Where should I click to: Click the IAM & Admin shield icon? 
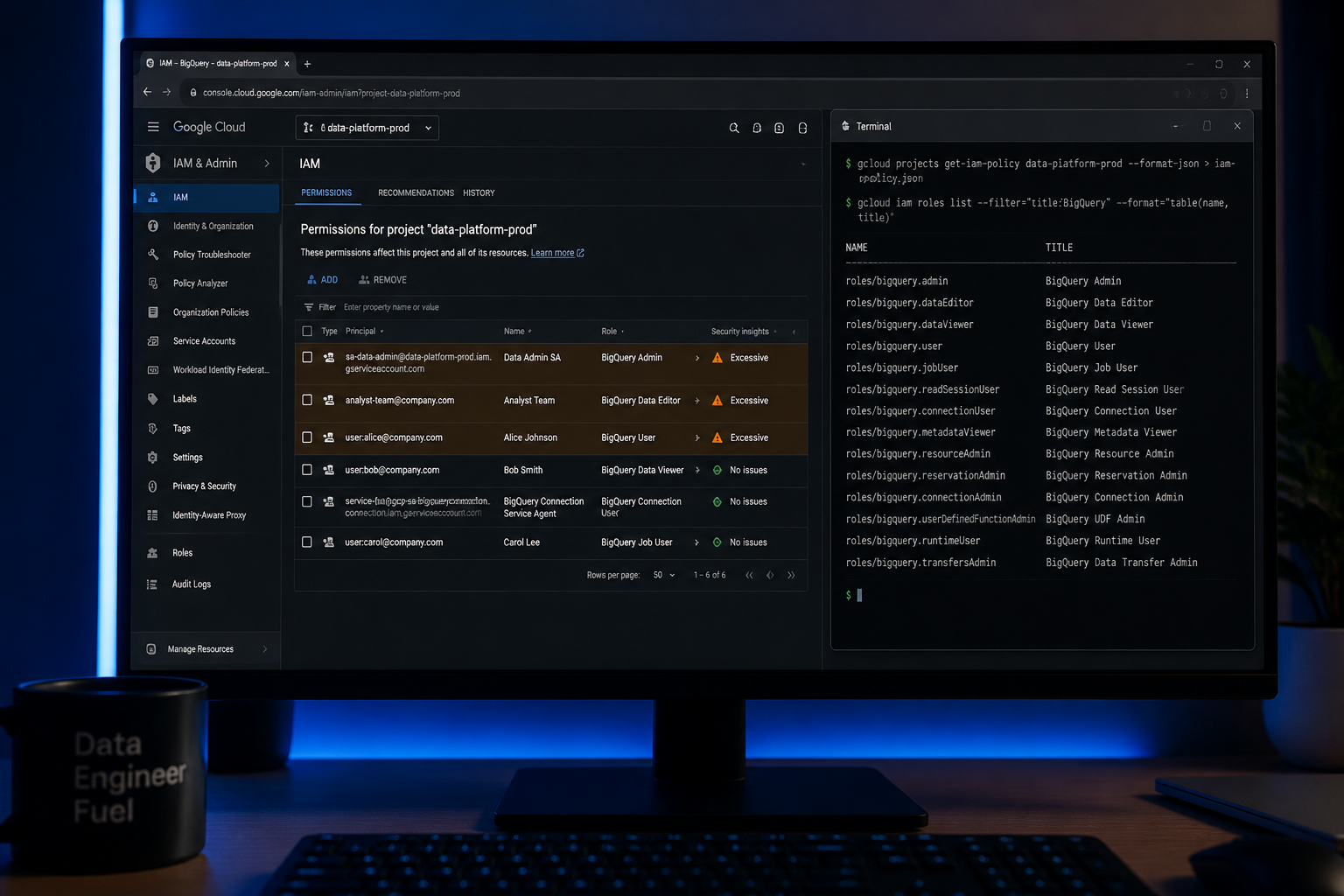click(x=153, y=163)
